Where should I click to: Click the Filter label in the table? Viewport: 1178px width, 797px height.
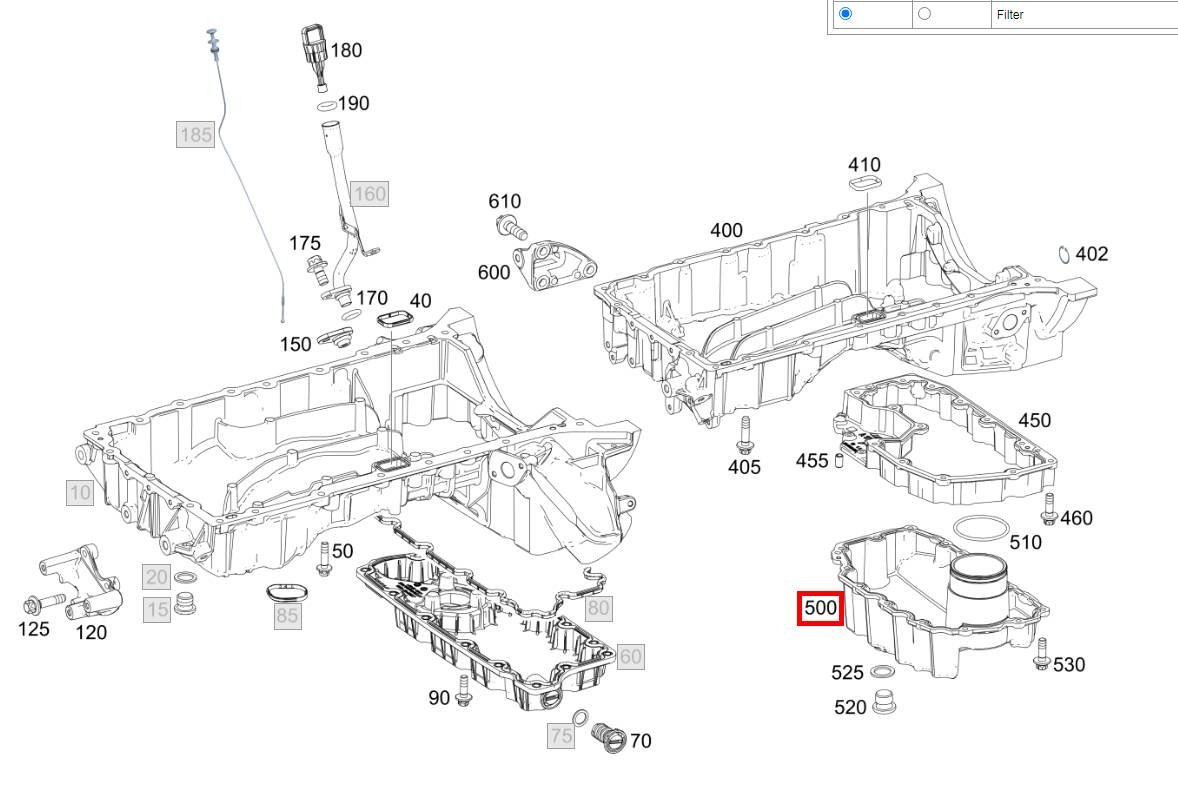pyautogui.click(x=1010, y=15)
